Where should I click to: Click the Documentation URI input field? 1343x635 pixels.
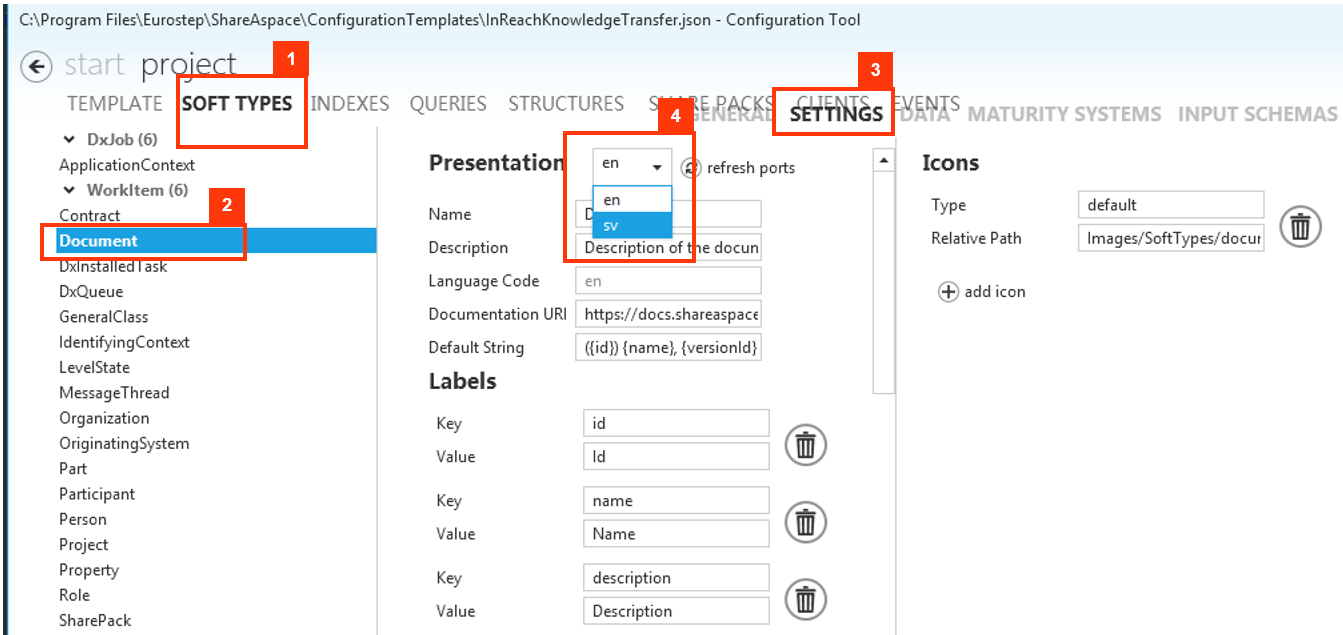667,313
